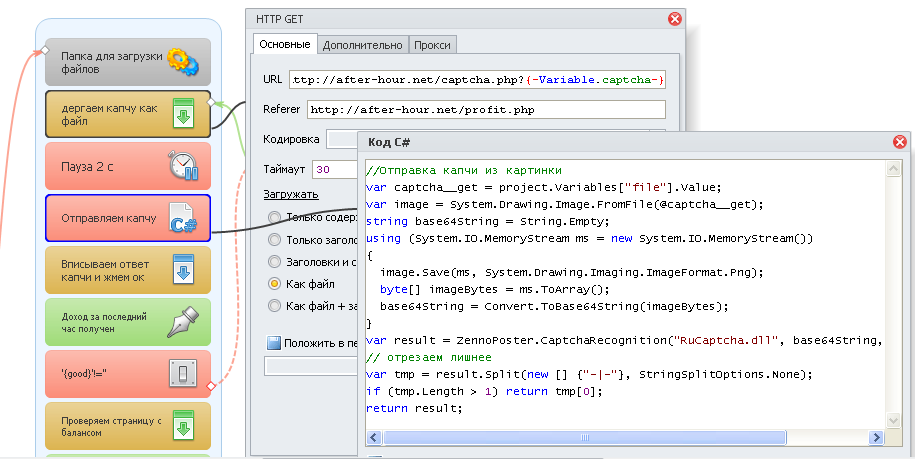Click the URL input field
This screenshot has height=459, width=915.
click(477, 80)
